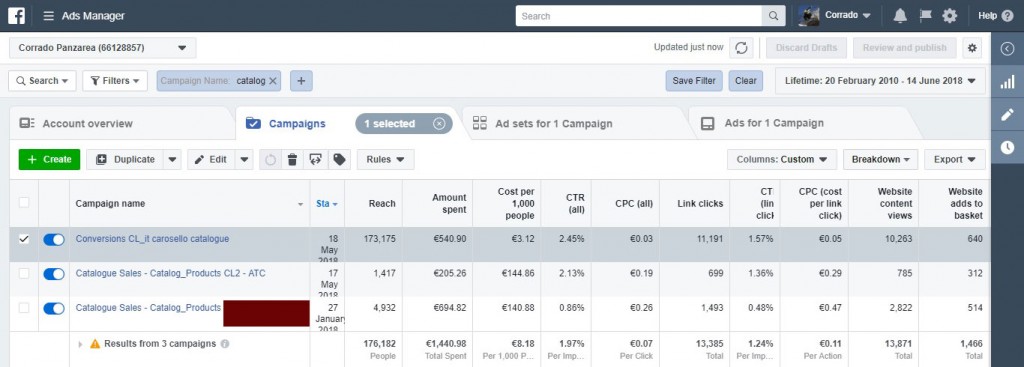
Task: Click the tag label icon
Action: click(x=339, y=159)
